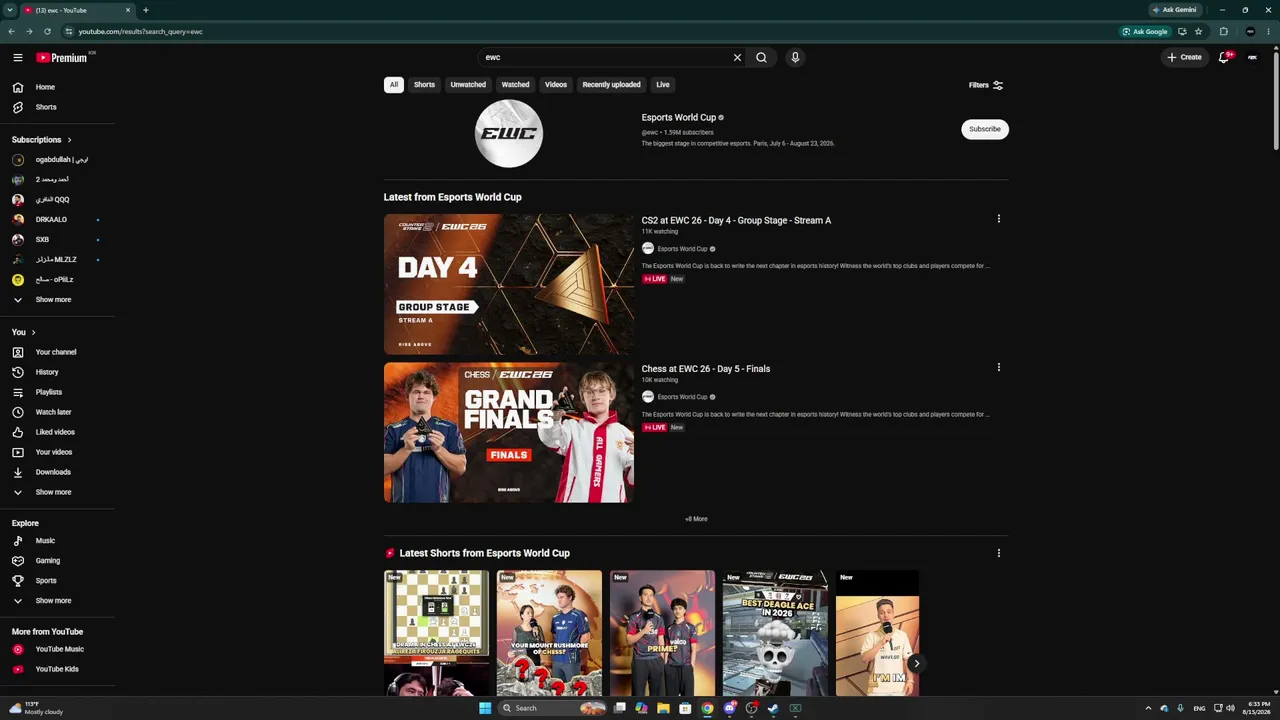Expand +8 More latest videos
The height and width of the screenshot is (720, 1280).
696,519
